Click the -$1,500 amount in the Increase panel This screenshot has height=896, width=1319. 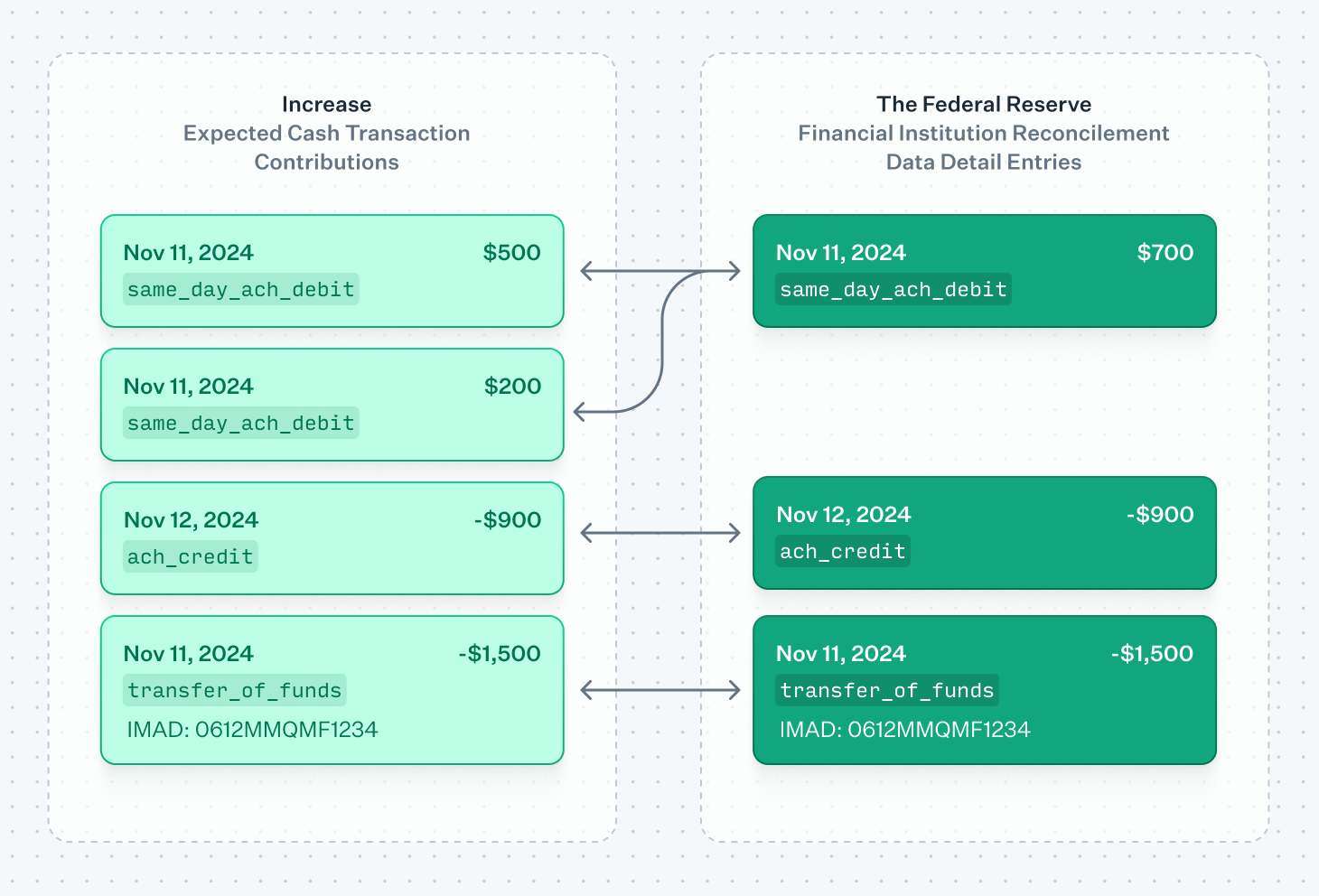point(499,653)
